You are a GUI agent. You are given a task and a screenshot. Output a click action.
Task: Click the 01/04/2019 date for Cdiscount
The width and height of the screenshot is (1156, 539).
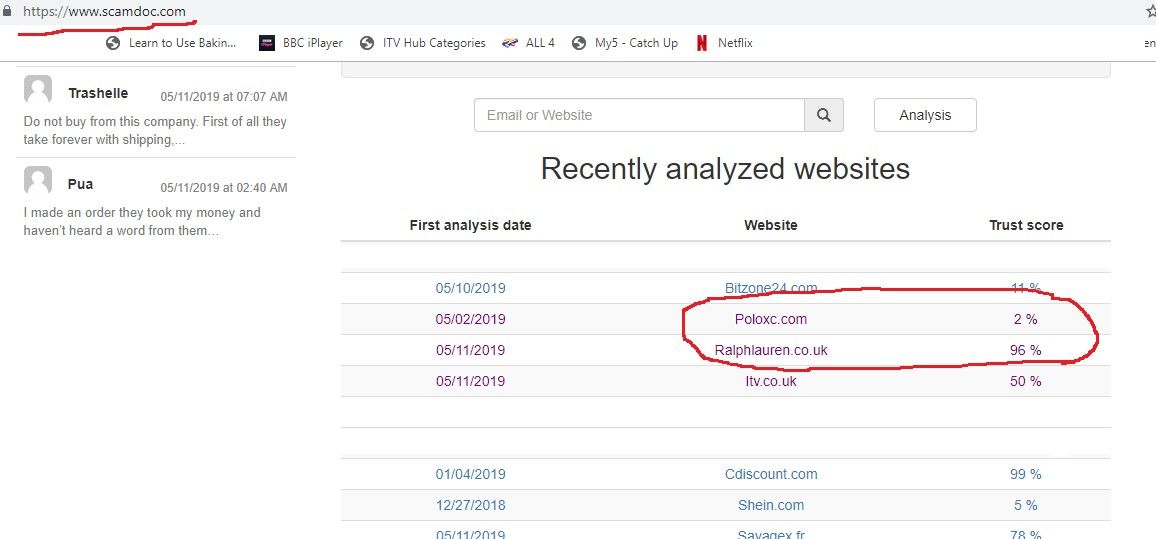tap(470, 474)
